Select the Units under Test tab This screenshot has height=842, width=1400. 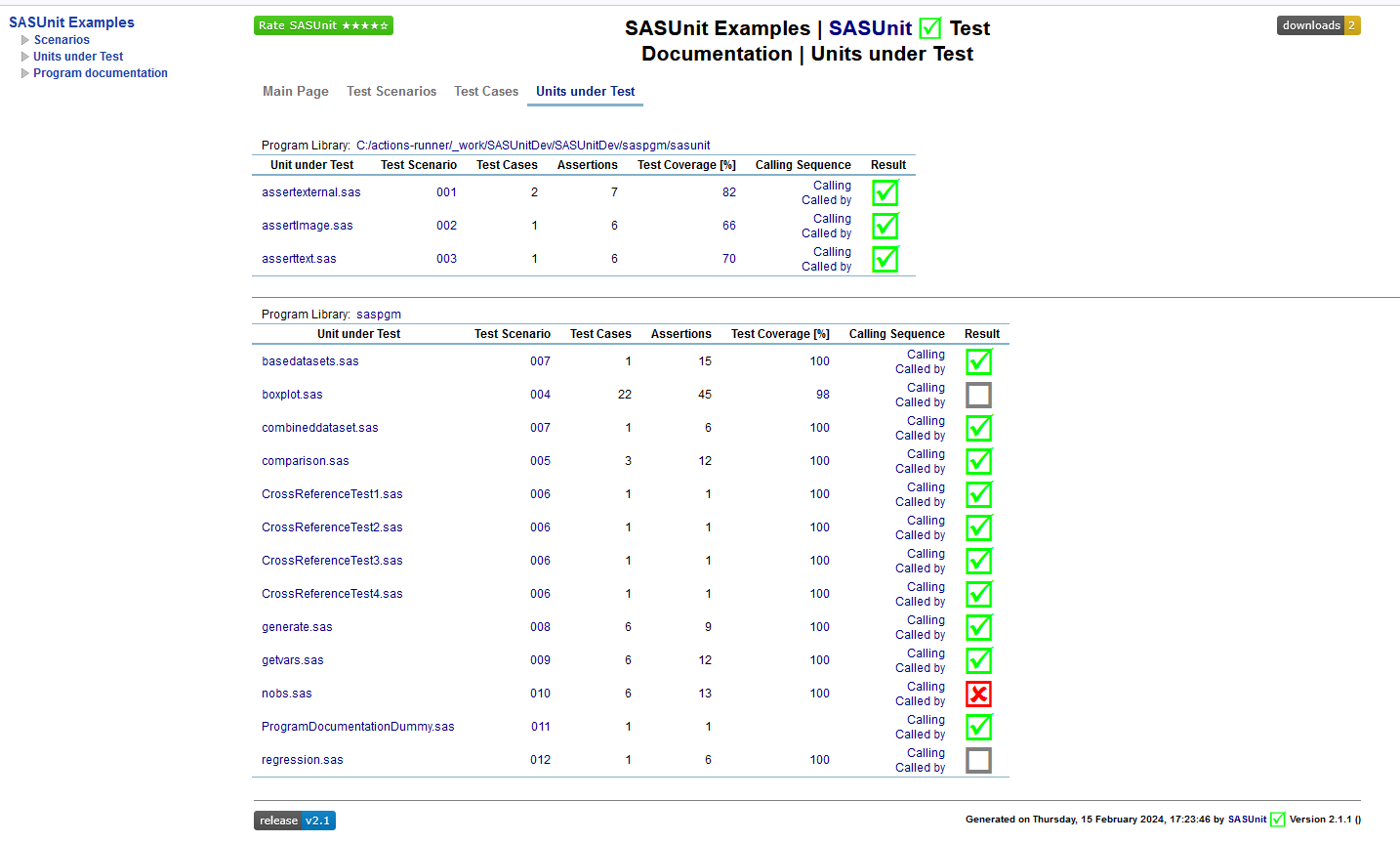point(586,91)
